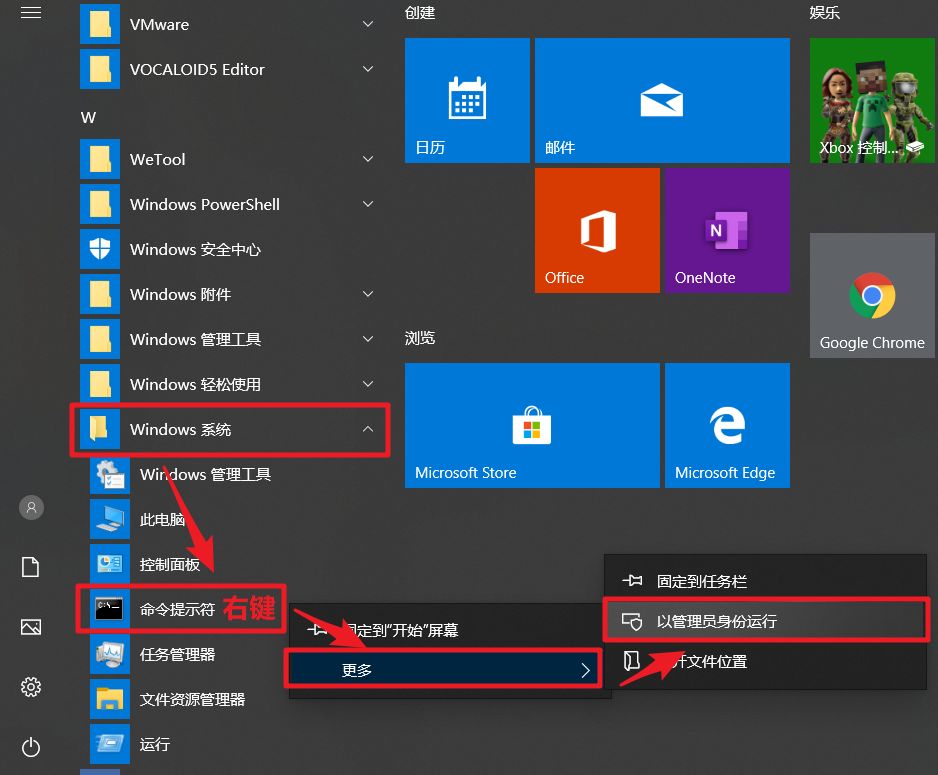Open 文件资源管理器 icon
938x775 pixels.
110,699
